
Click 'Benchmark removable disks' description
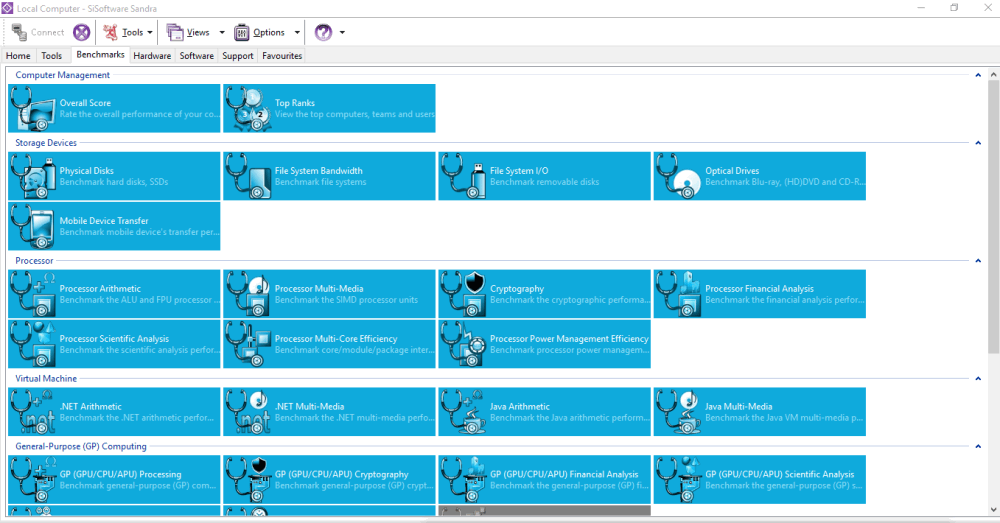545,182
